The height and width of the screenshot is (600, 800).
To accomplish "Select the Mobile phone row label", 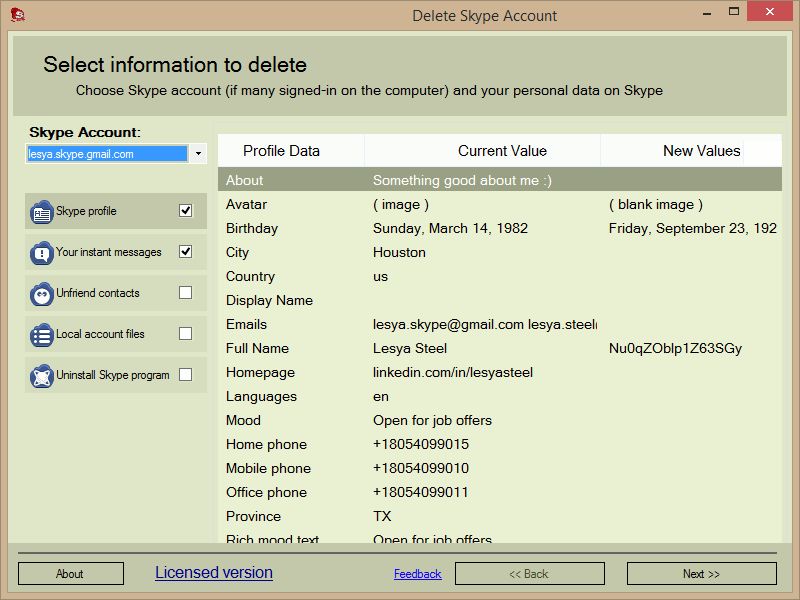I will tap(268, 468).
